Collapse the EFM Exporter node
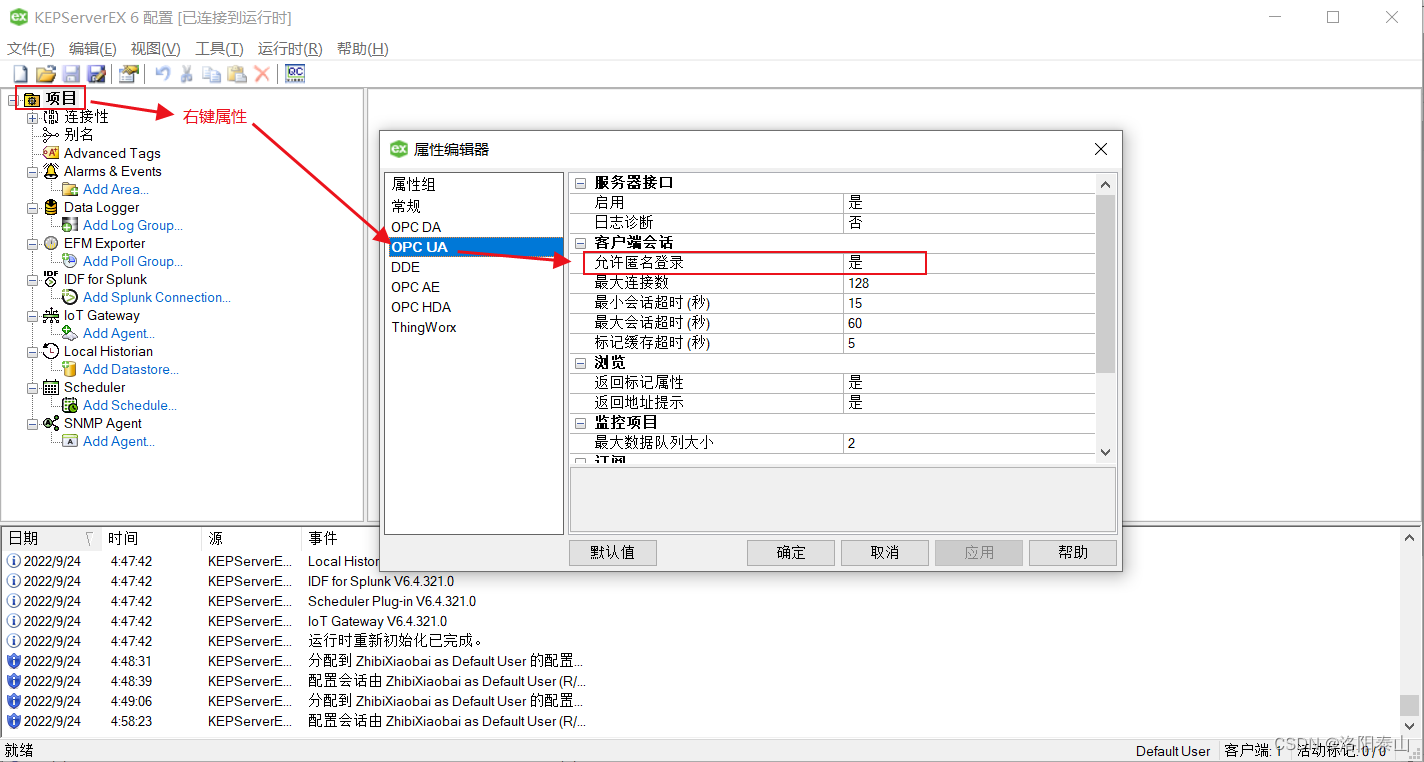This screenshot has height=762, width=1424. (32, 243)
